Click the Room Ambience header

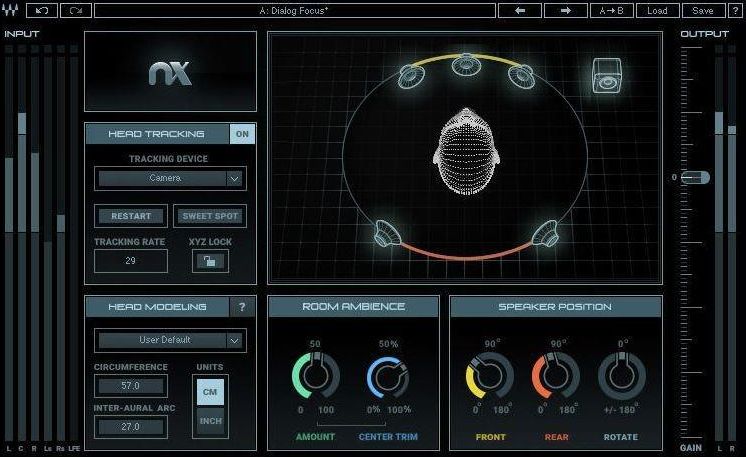coord(353,307)
